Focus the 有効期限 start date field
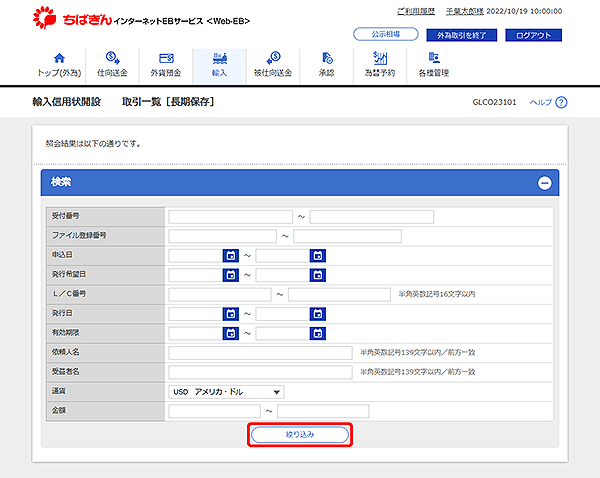Image resolution: width=600 pixels, height=478 pixels. pos(196,334)
